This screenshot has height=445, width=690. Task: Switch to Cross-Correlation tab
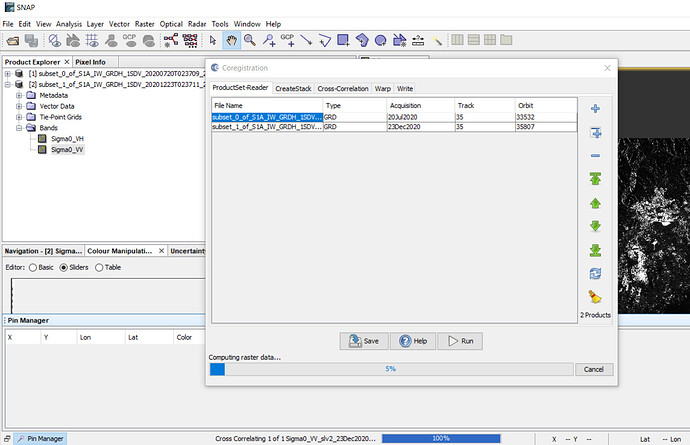point(343,88)
